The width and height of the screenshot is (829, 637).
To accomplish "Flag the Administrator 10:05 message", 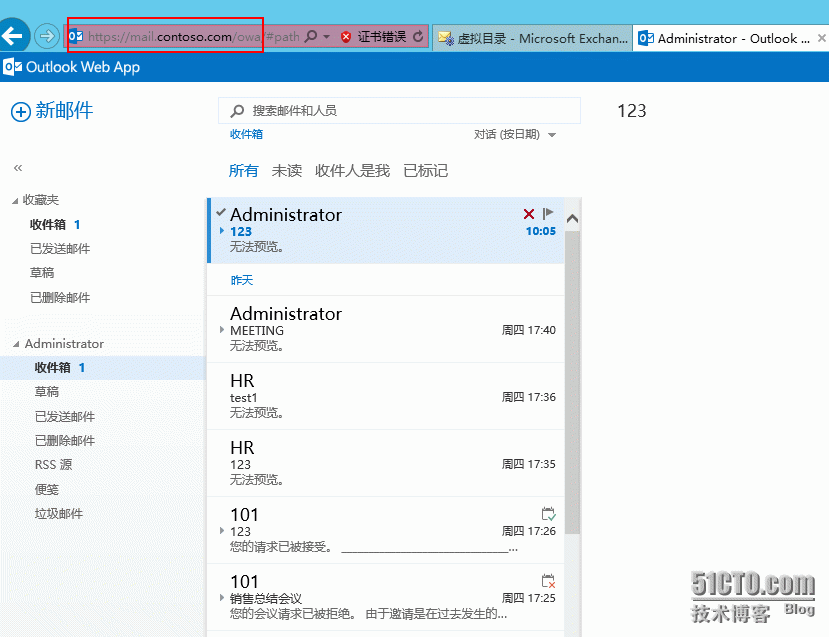I will [548, 213].
